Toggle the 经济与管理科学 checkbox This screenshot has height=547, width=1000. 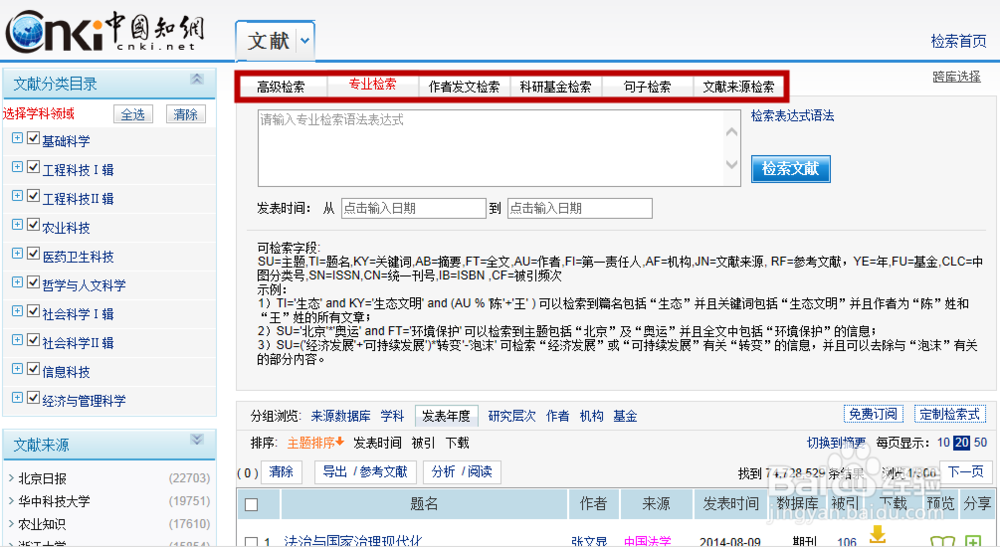tap(34, 398)
